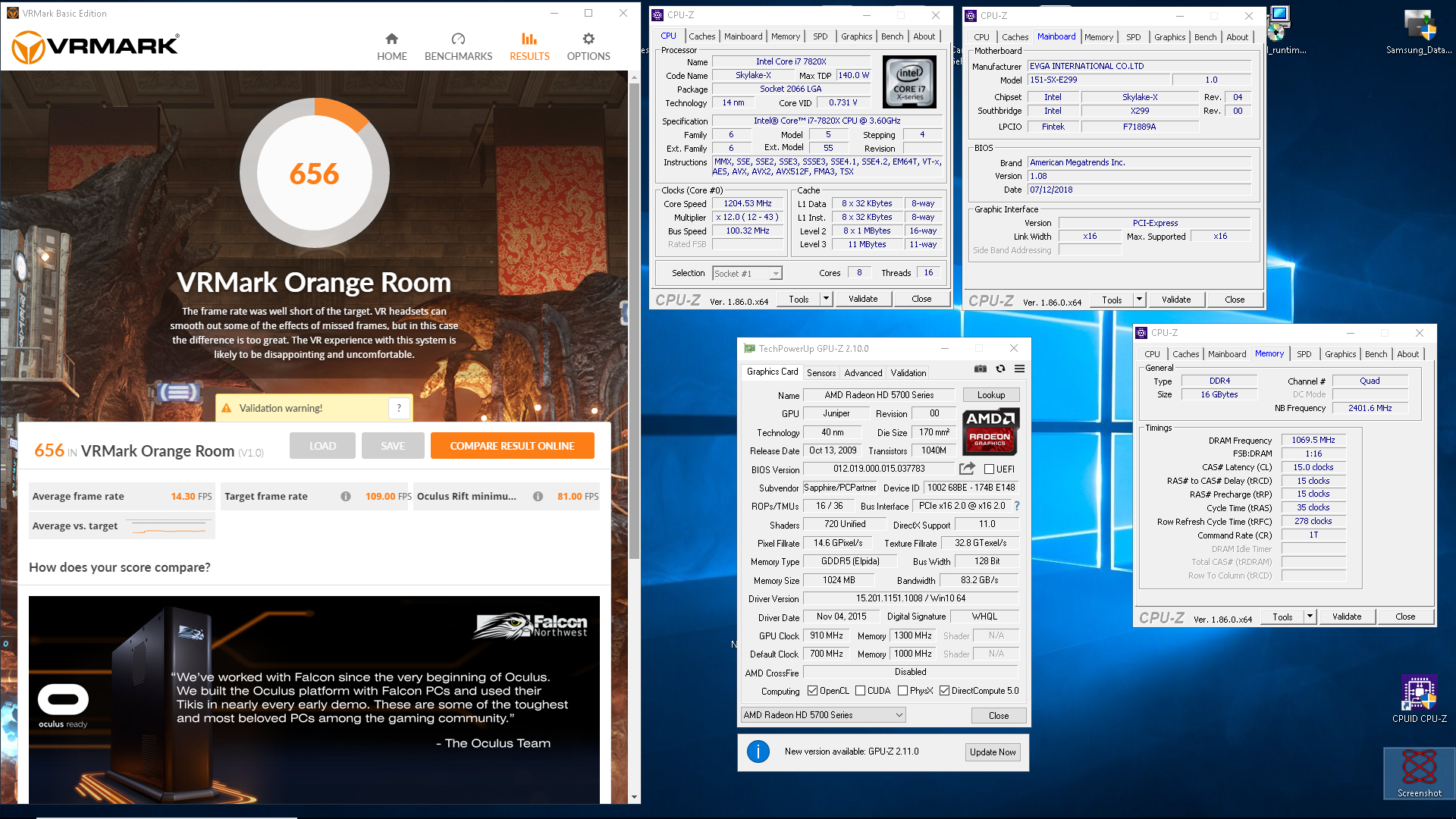Expand the Socket #1 selection dropdown

pos(776,274)
